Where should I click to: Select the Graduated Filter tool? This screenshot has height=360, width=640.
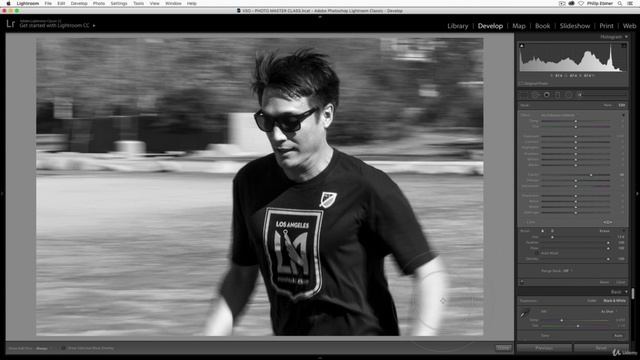point(558,95)
